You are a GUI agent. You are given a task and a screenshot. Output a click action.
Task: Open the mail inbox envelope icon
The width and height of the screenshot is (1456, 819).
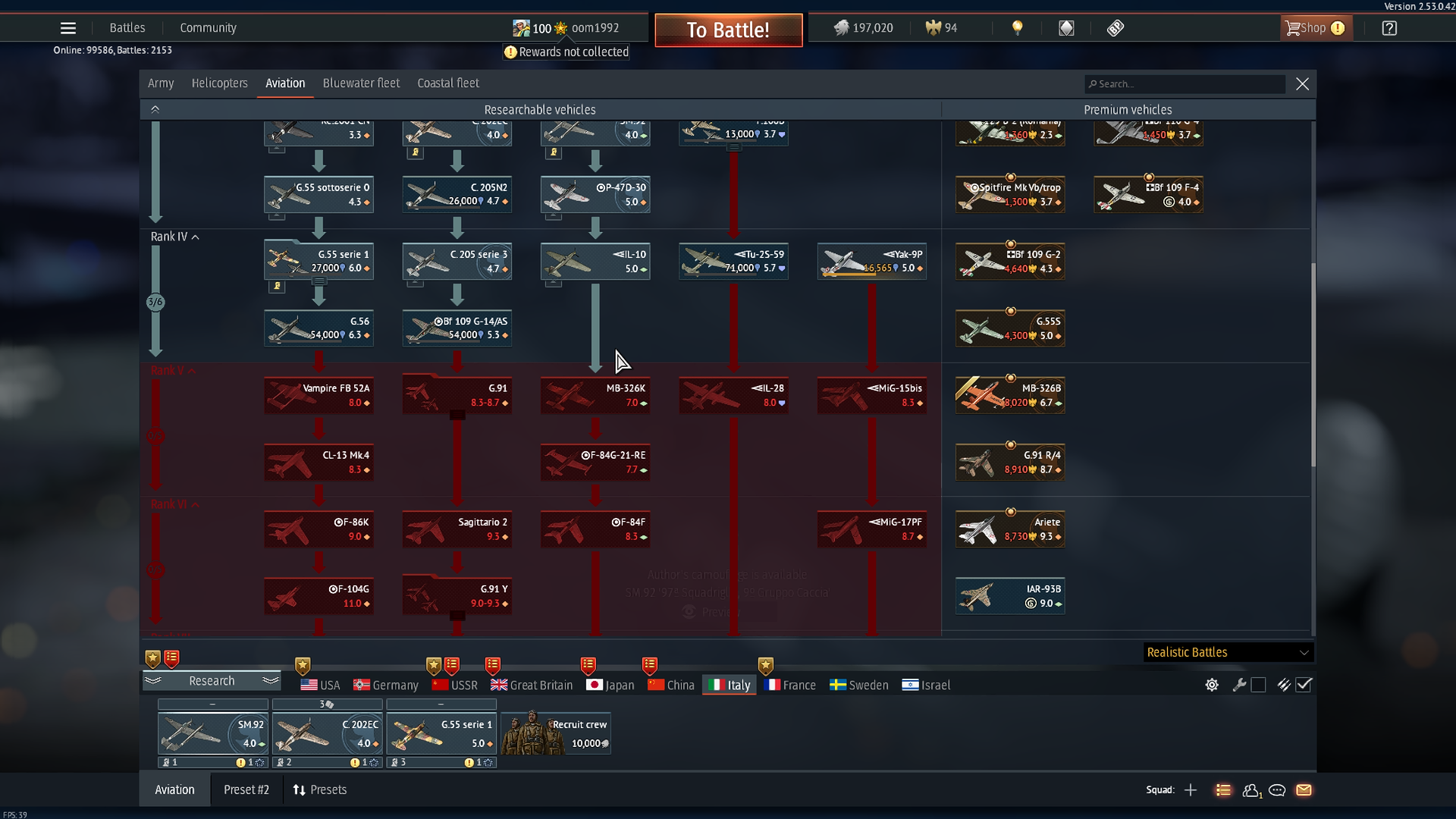[1304, 790]
